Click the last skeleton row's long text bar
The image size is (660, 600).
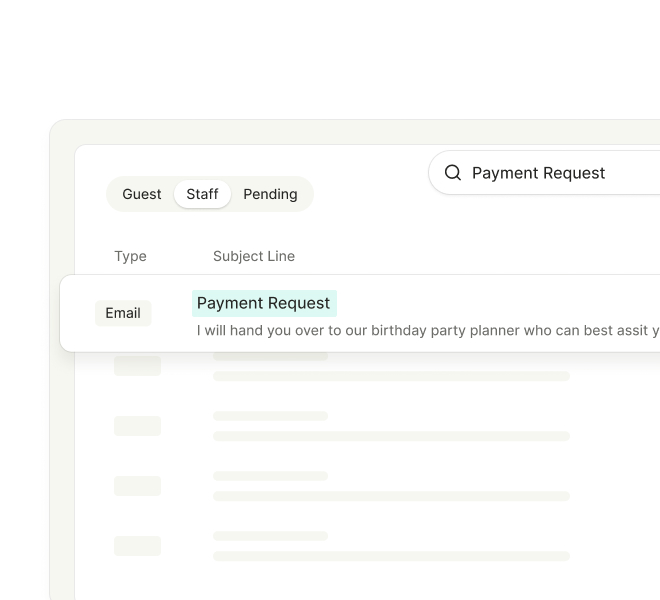click(391, 556)
